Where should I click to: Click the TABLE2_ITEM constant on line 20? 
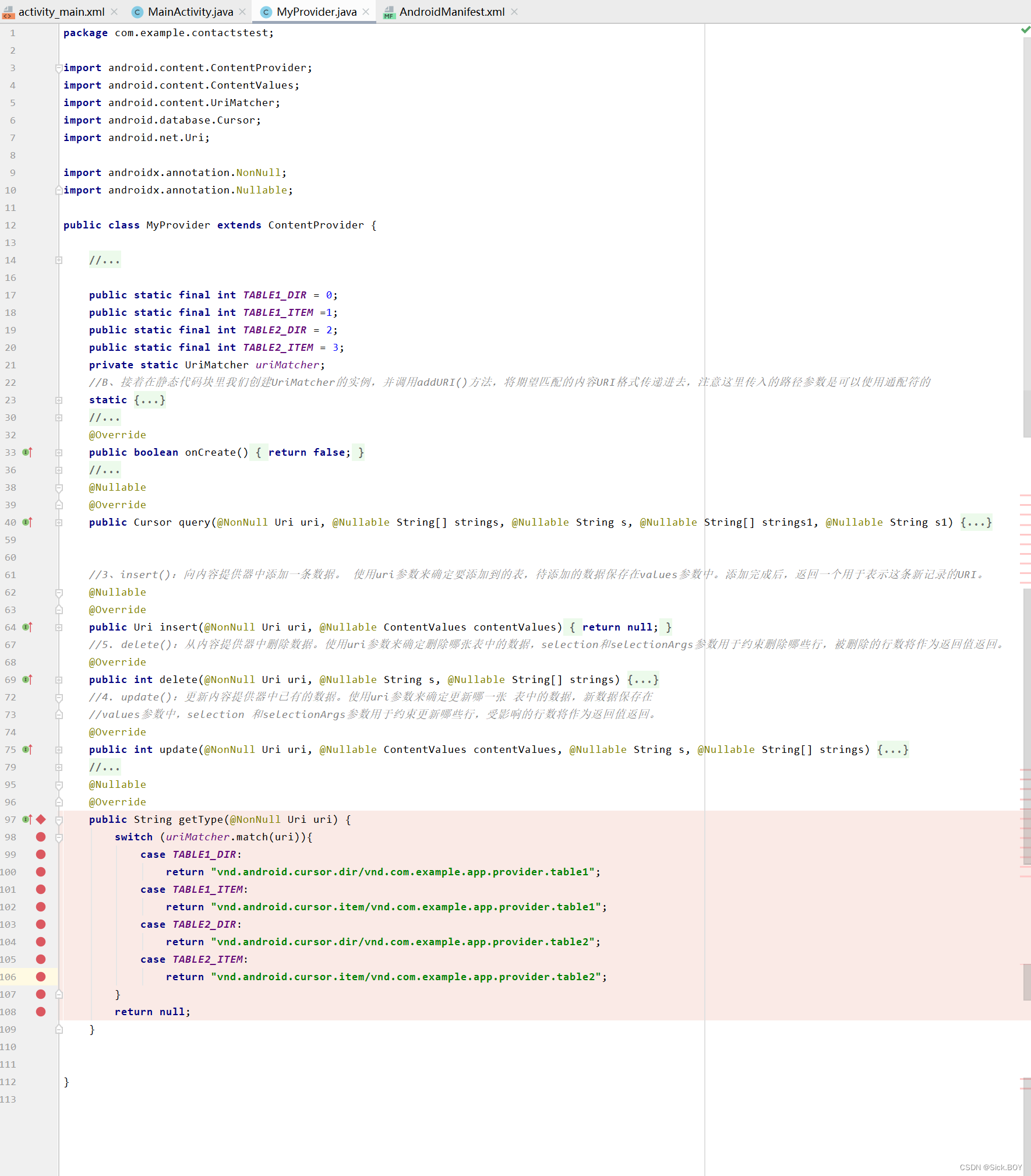[278, 347]
